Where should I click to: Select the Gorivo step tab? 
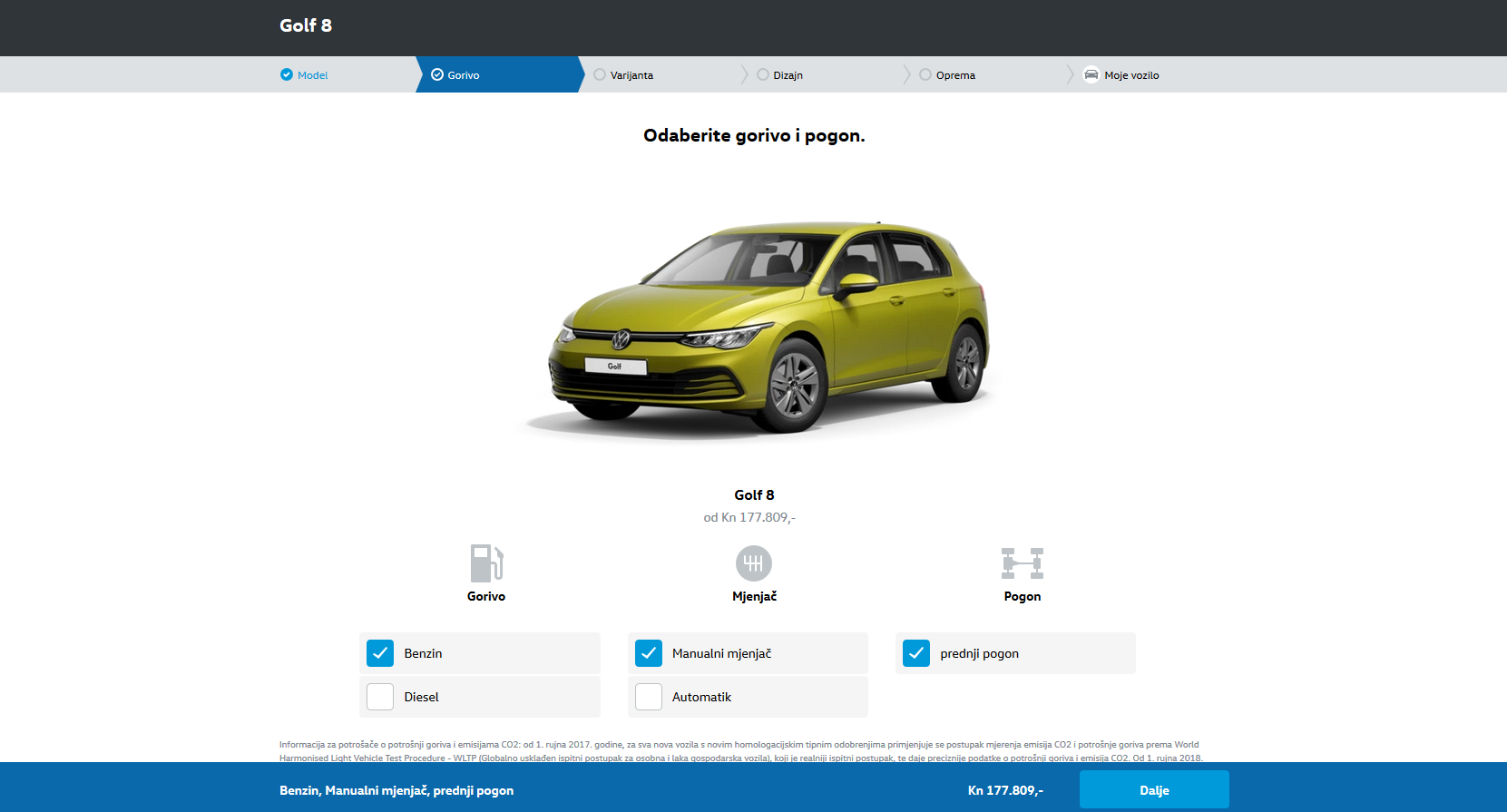pyautogui.click(x=499, y=74)
